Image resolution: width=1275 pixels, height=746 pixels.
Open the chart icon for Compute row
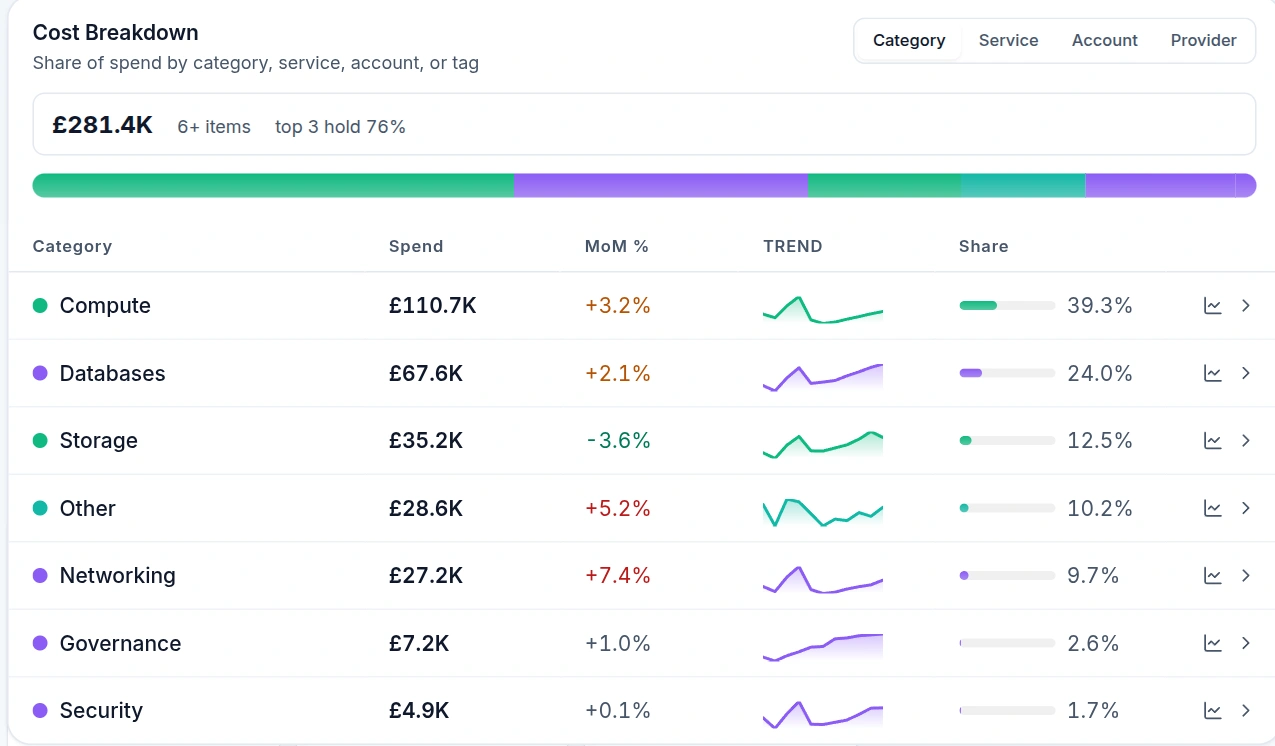click(1212, 306)
